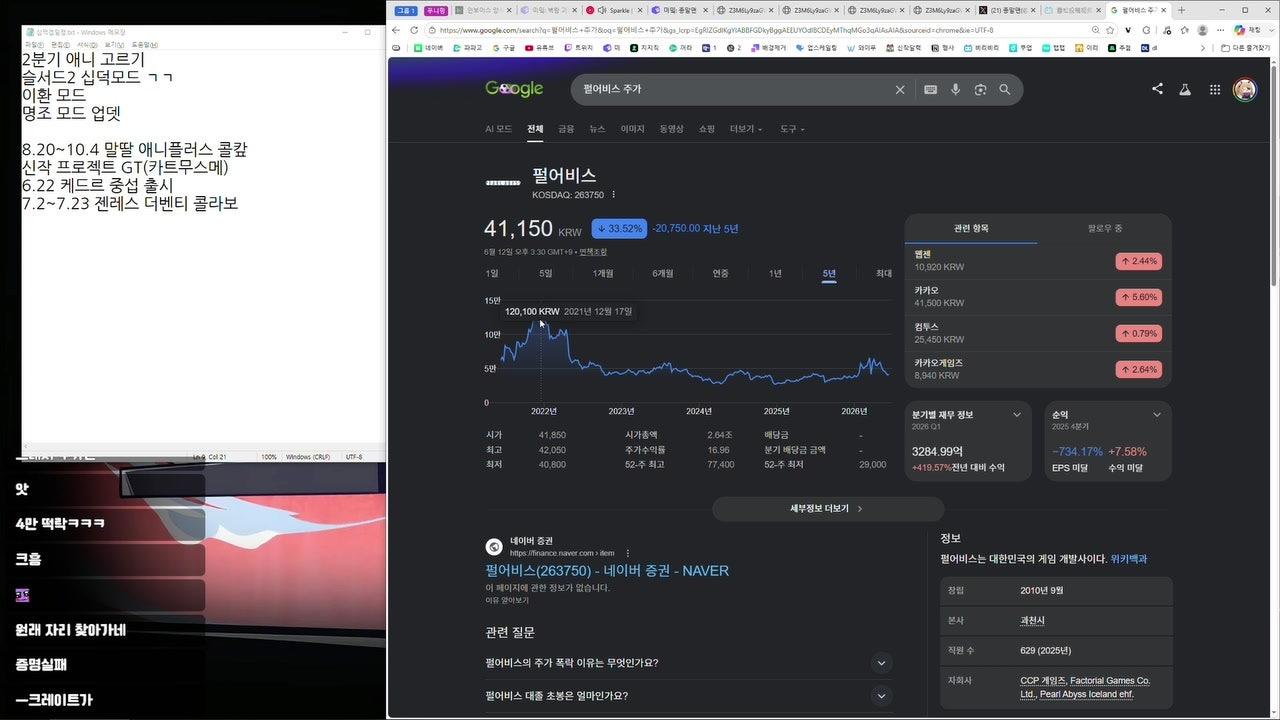Set stock chart range to 연중
The height and width of the screenshot is (720, 1280).
coord(720,273)
